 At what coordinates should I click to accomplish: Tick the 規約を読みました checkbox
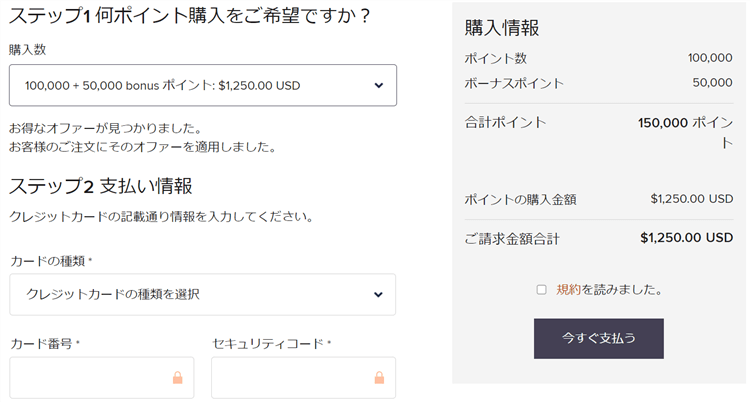click(541, 290)
